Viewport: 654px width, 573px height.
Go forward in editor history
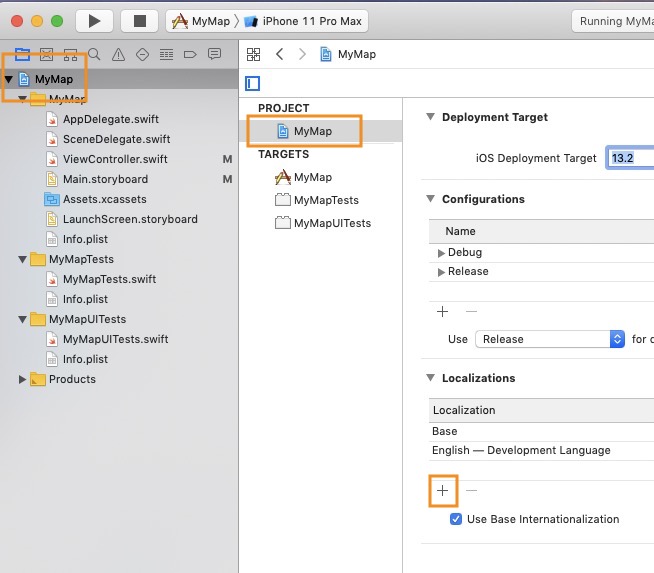pos(302,54)
